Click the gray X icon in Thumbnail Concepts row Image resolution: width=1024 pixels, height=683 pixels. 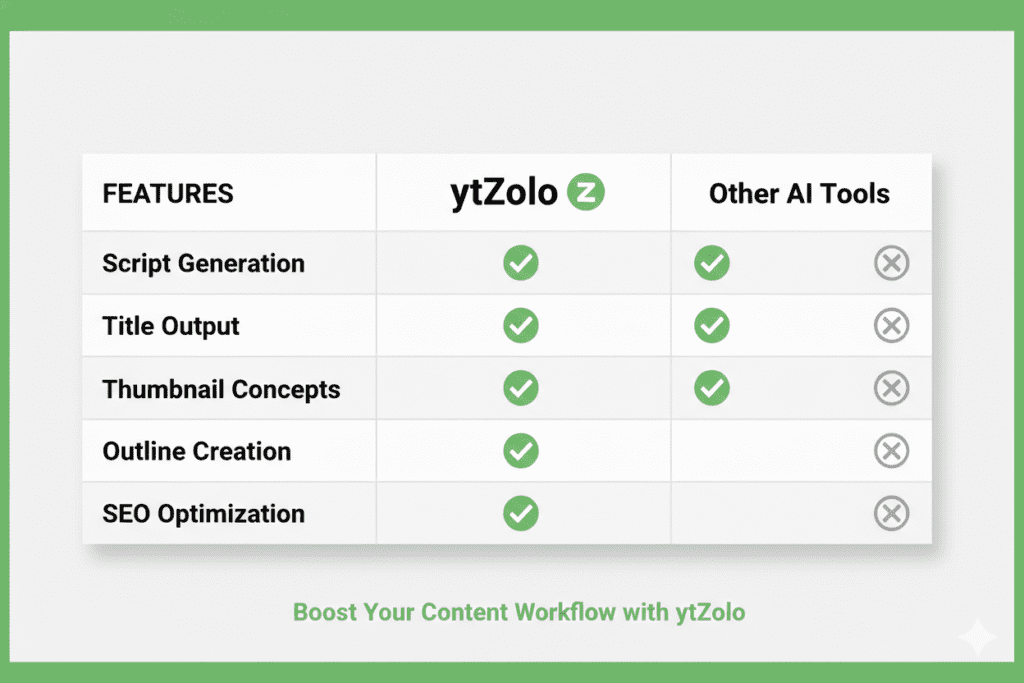click(x=891, y=389)
